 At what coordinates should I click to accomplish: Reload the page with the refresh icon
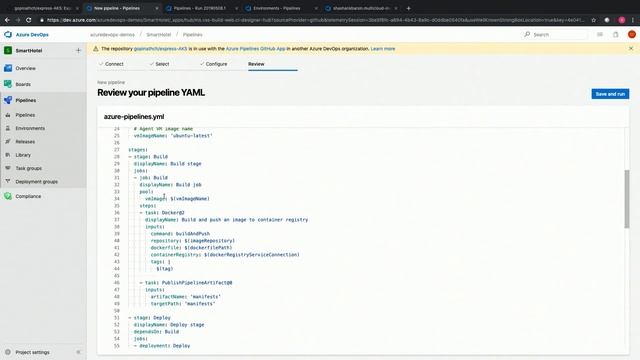[x=29, y=20]
